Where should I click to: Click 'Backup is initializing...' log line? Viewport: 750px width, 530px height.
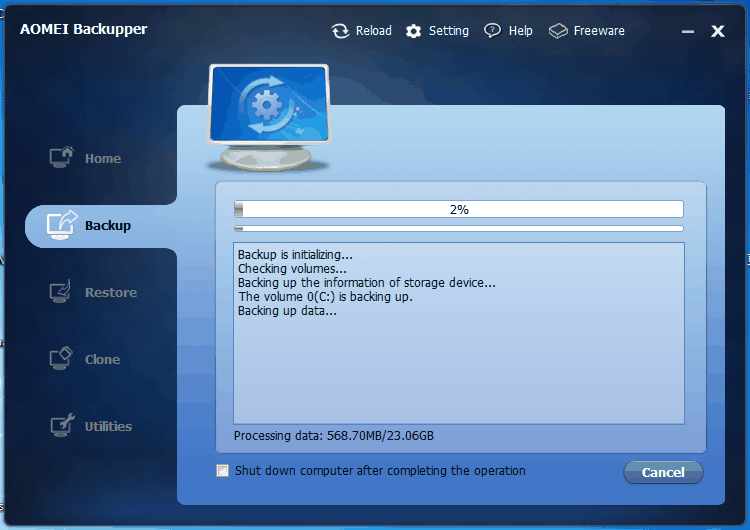295,254
